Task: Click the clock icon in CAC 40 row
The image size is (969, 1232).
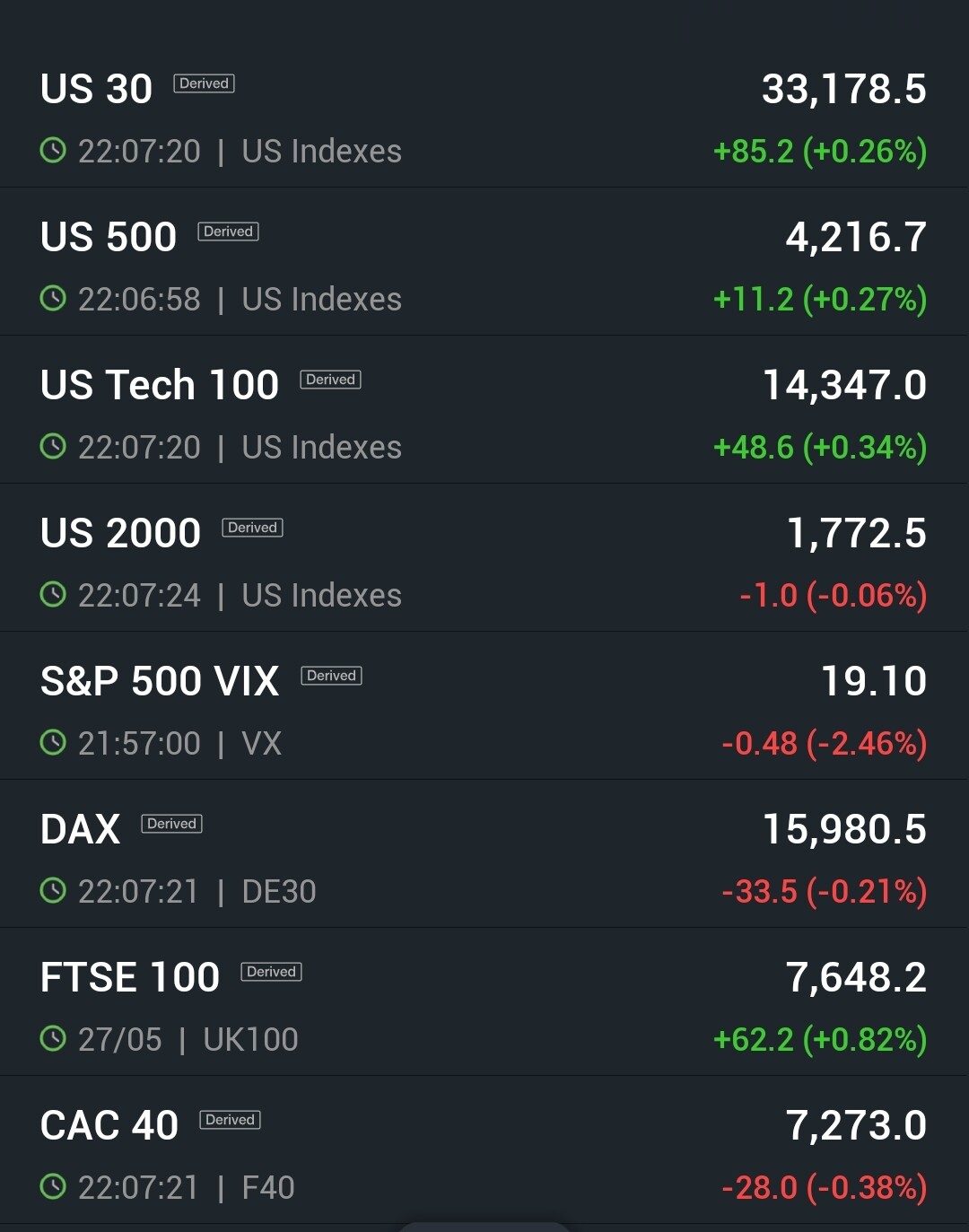Action: click(x=54, y=1187)
